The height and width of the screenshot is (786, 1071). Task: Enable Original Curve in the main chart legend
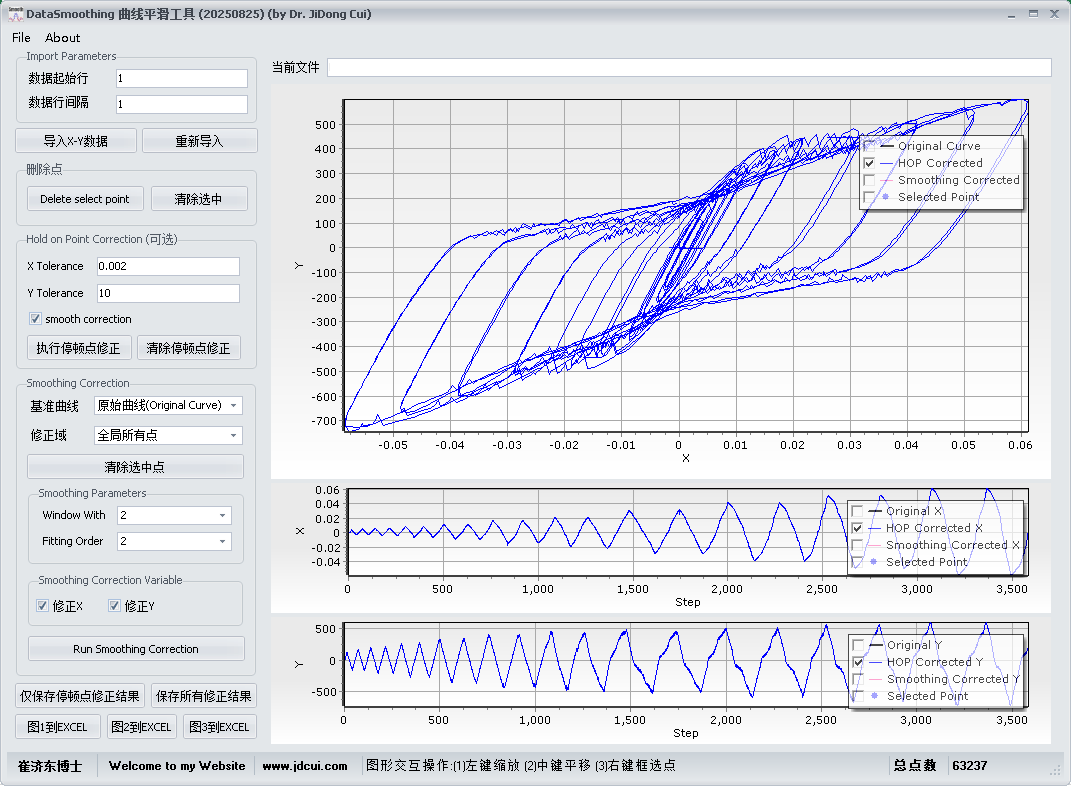click(869, 146)
